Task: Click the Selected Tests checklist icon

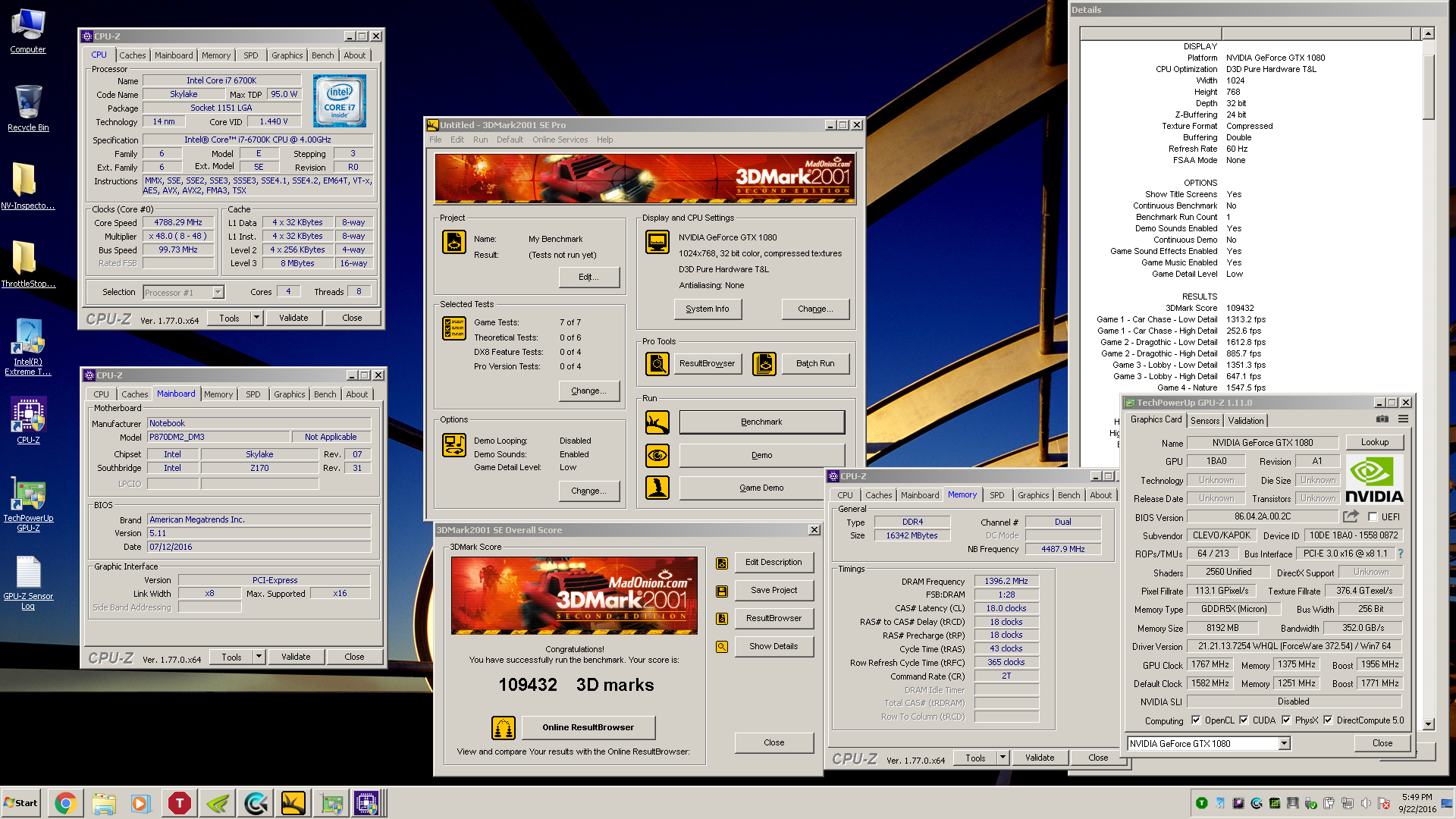Action: tap(454, 328)
